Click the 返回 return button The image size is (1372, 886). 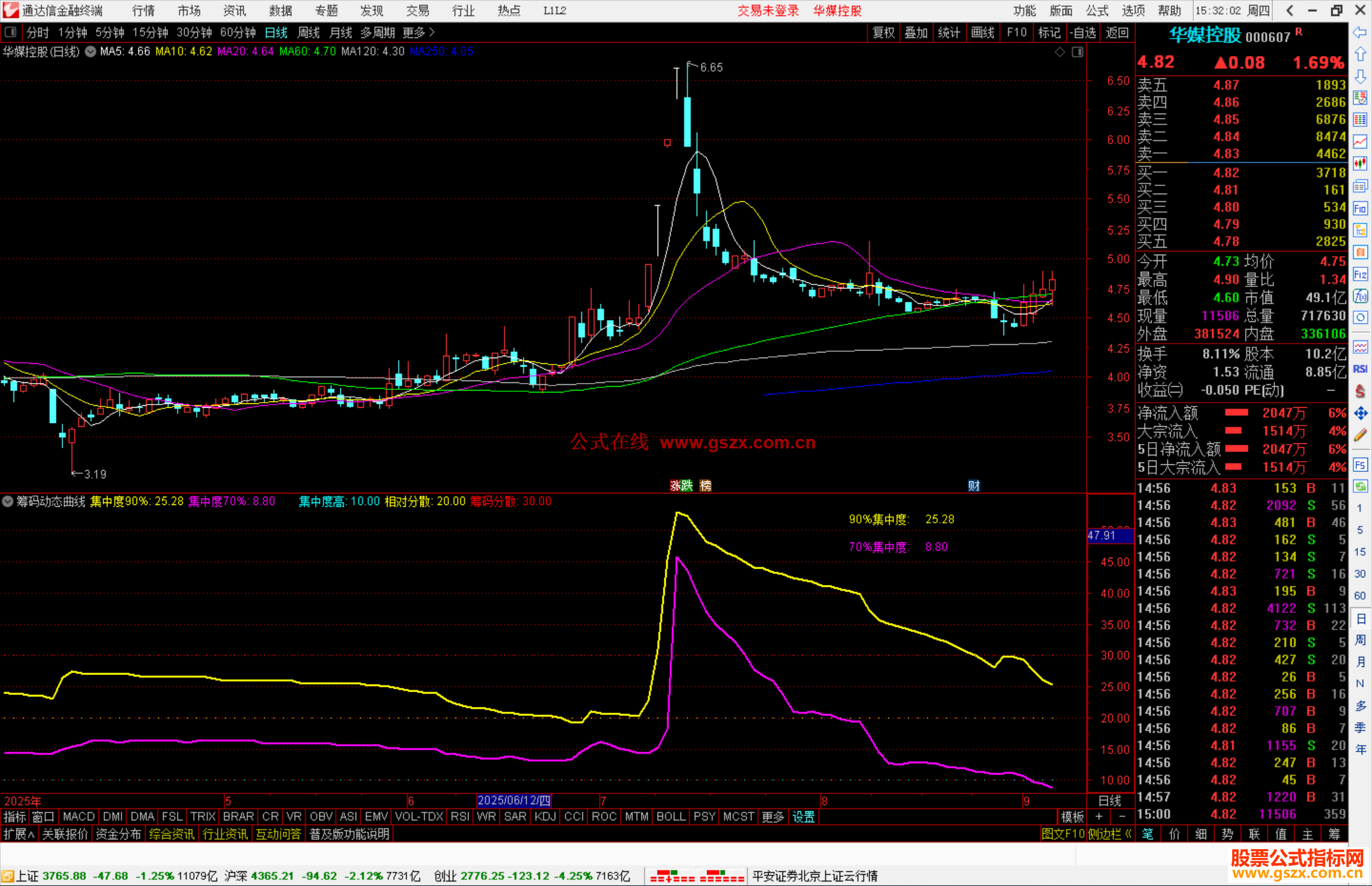1117,32
